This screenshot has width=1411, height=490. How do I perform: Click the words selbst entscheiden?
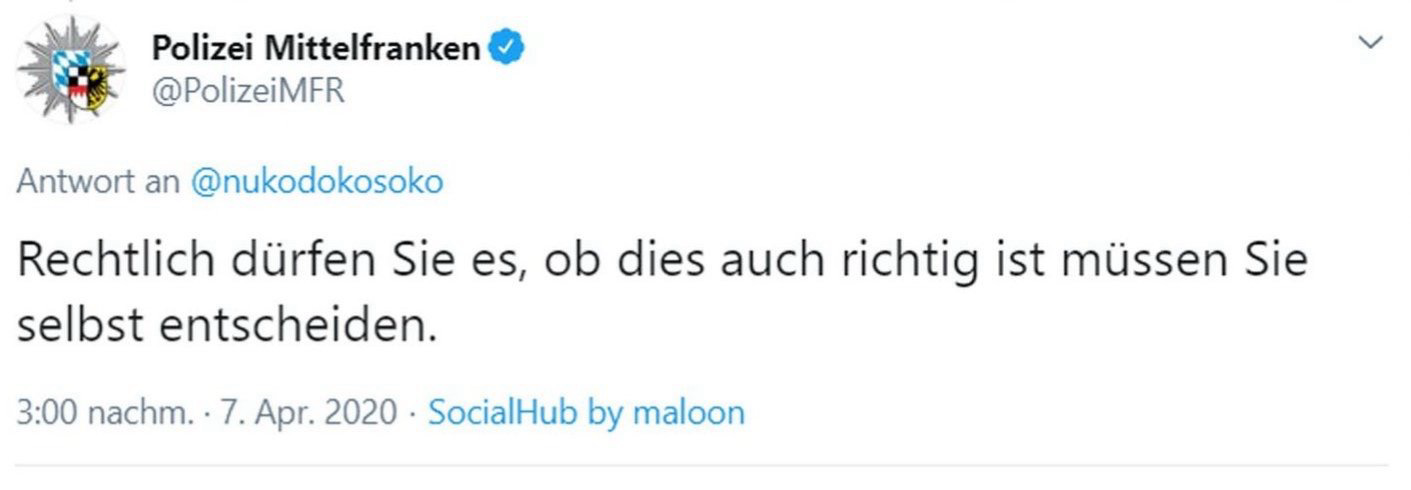click(x=228, y=325)
